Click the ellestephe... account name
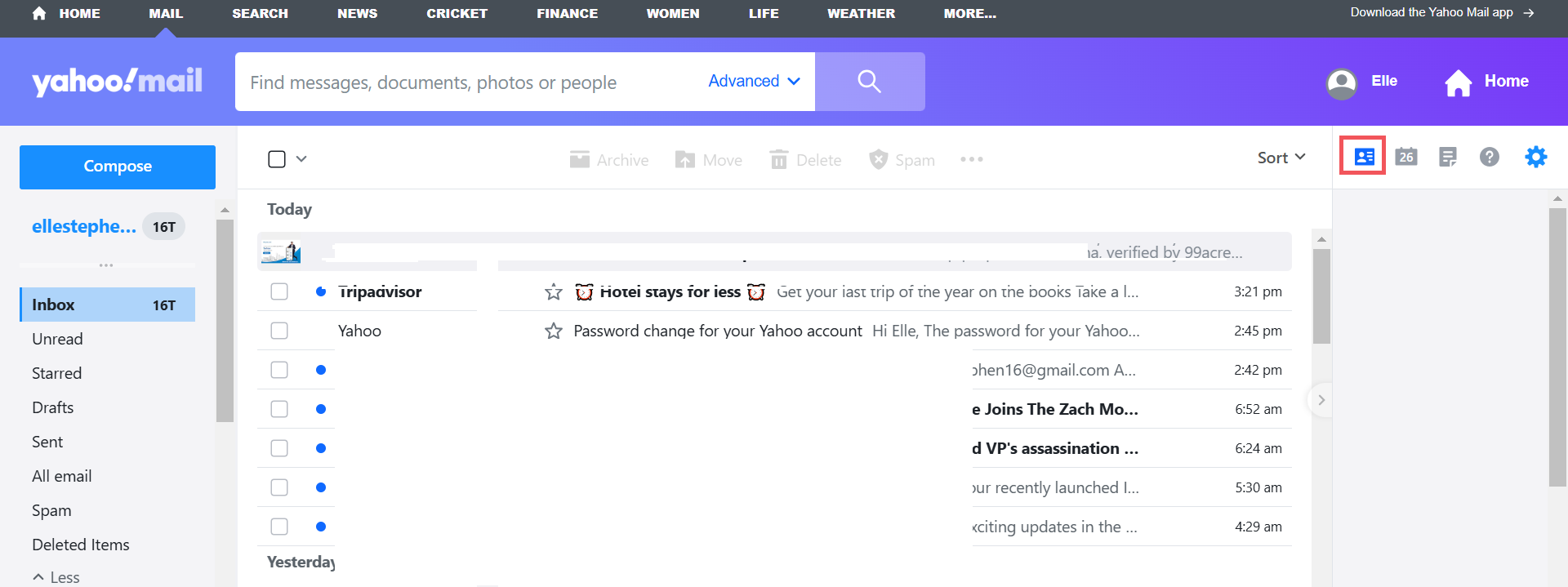Image resolution: width=1568 pixels, height=587 pixels. coord(83,226)
